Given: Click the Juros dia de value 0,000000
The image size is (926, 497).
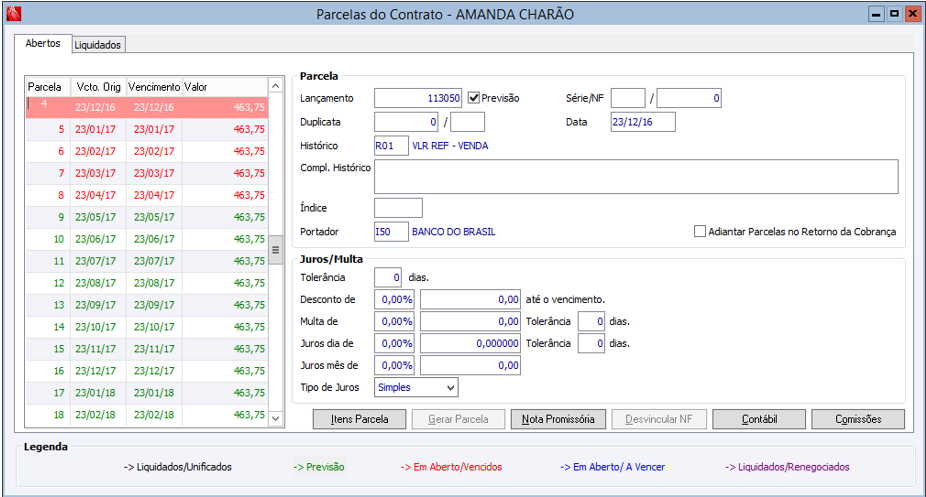Looking at the screenshot, I should (471, 343).
